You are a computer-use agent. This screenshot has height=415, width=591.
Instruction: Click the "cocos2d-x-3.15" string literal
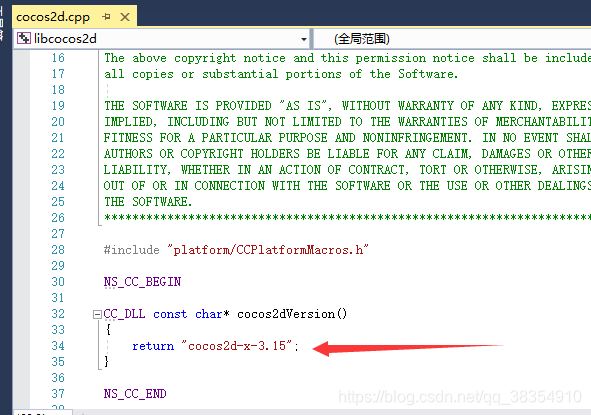pos(237,346)
